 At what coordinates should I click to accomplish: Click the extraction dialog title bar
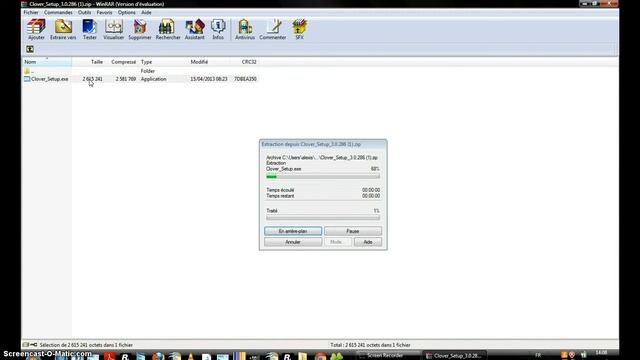tap(323, 144)
